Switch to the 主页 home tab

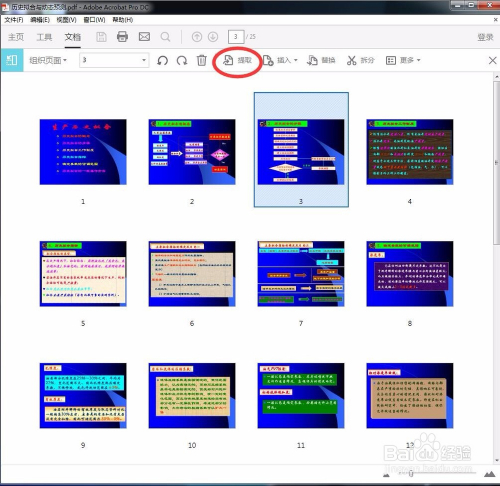pos(16,37)
